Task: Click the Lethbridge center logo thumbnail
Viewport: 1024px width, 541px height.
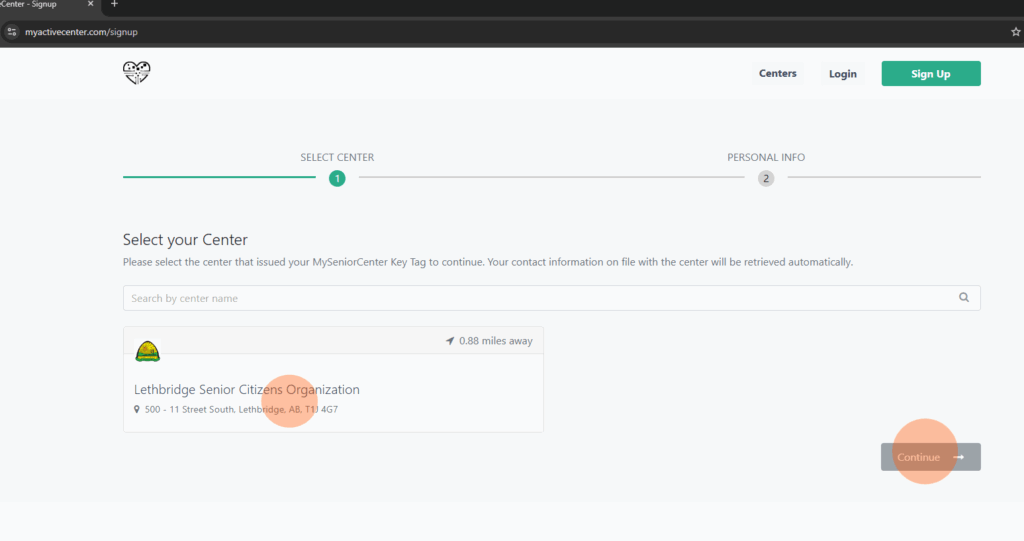Action: pyautogui.click(x=147, y=351)
